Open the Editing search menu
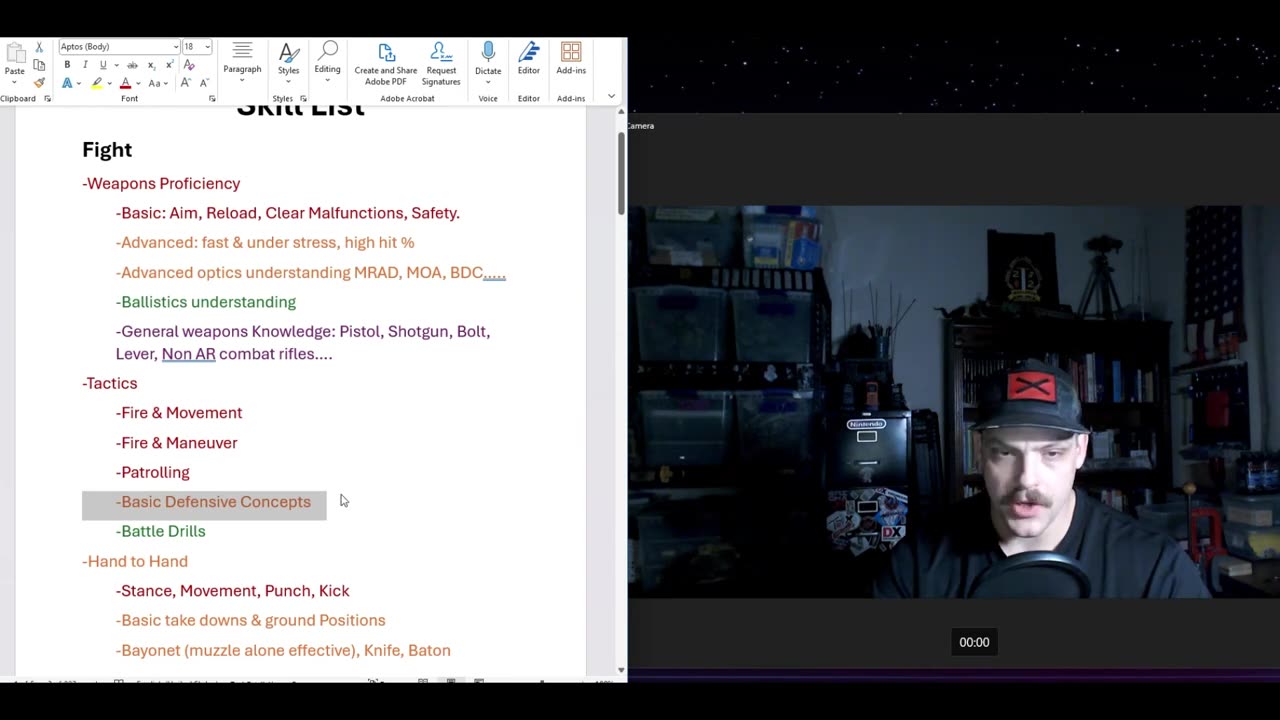The height and width of the screenshot is (720, 1280). [x=327, y=62]
